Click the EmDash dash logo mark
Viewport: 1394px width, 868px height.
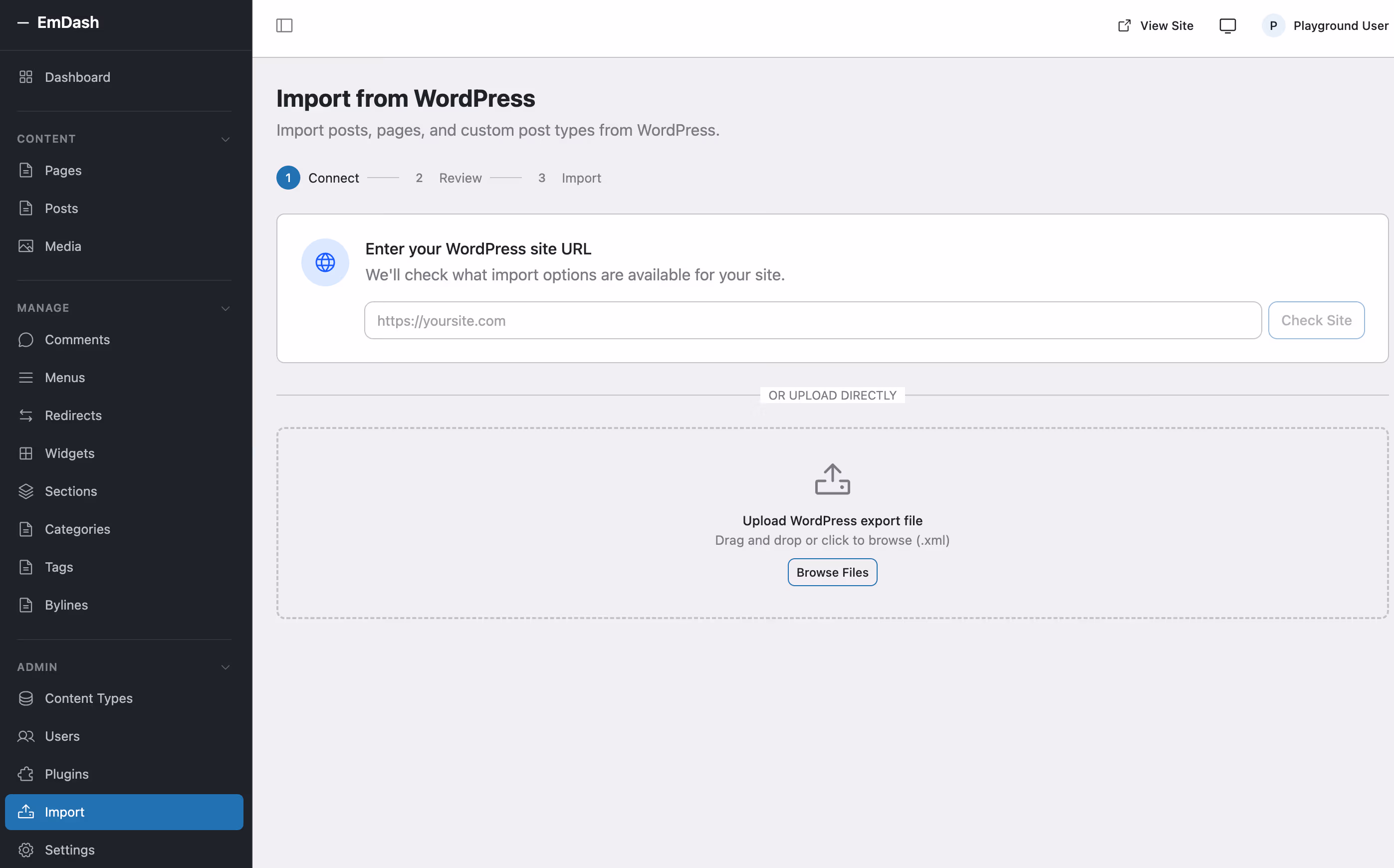23,22
